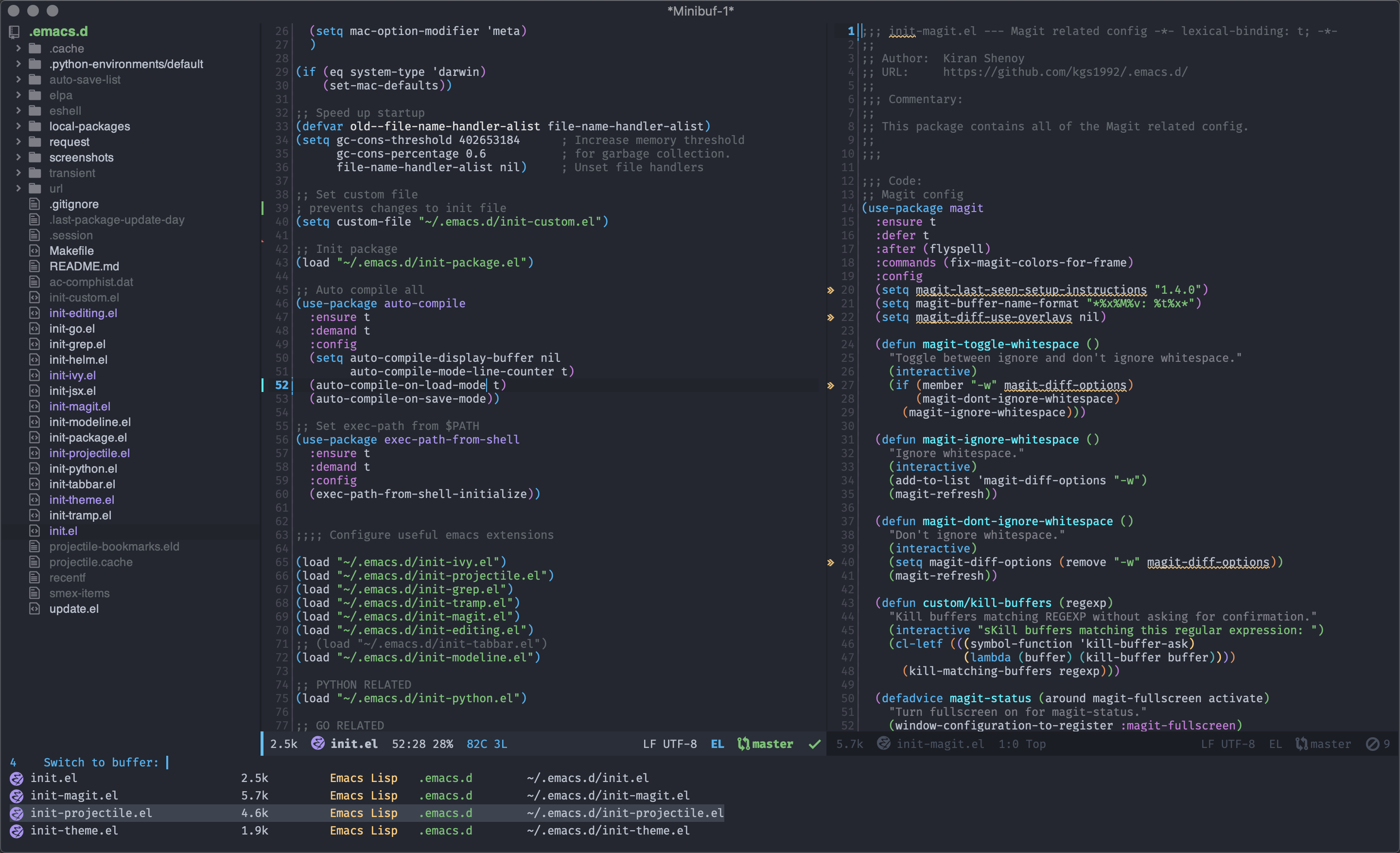Open init-python.el in the file tree
The width and height of the screenshot is (1400, 853).
coord(83,468)
